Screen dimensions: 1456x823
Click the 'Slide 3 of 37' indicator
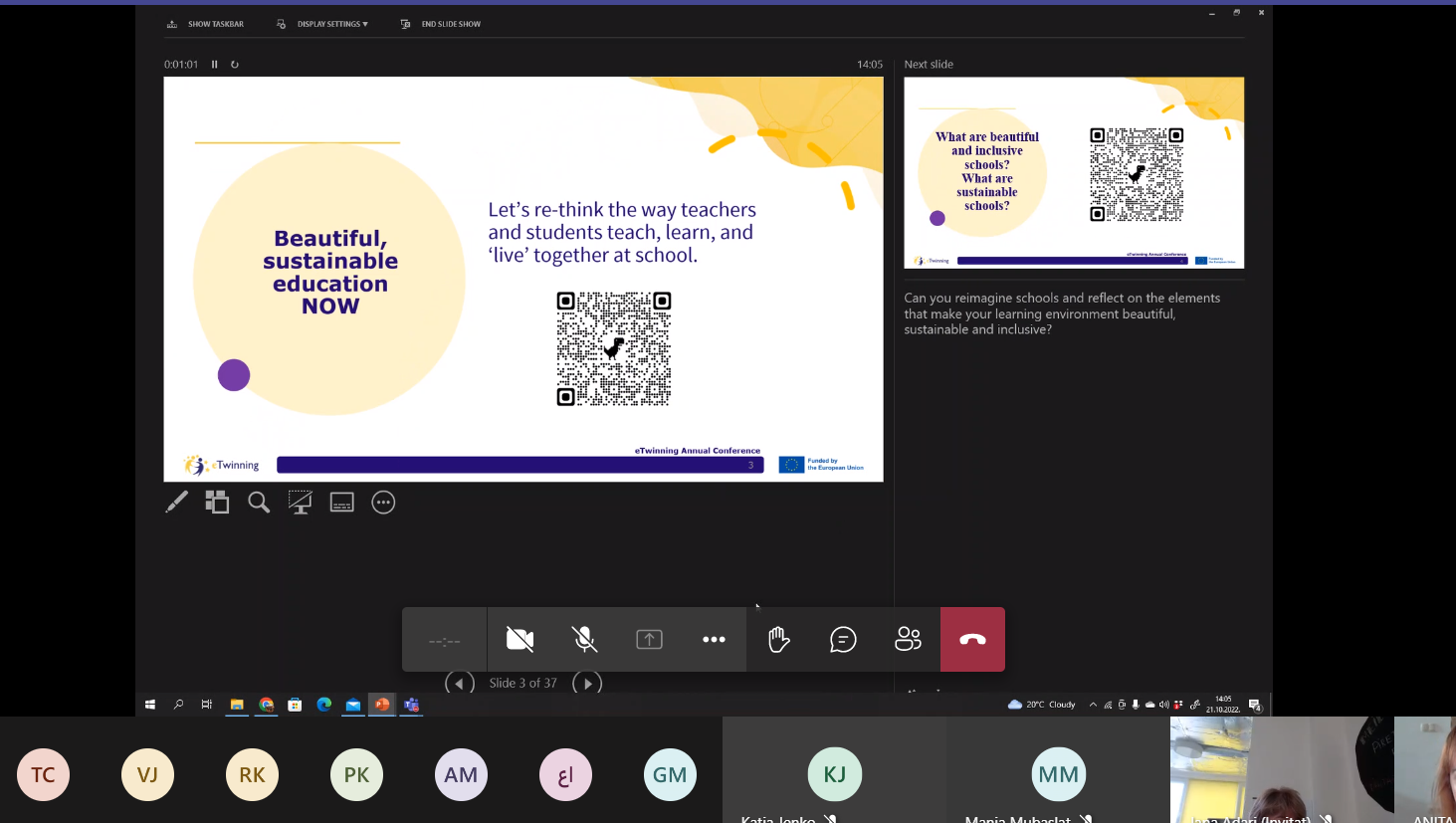[x=522, y=684]
